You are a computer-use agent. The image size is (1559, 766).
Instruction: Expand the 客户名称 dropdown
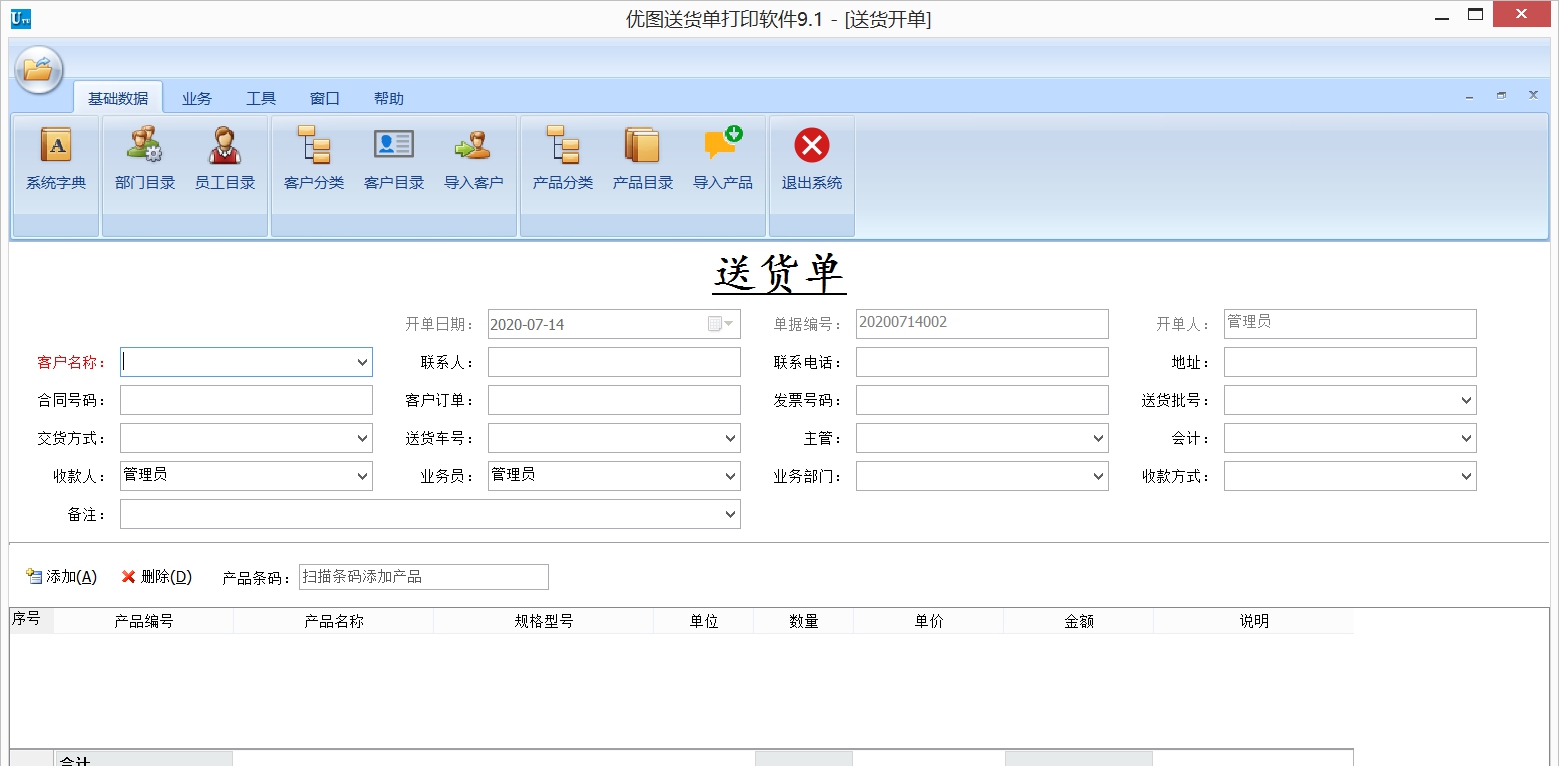(x=362, y=363)
